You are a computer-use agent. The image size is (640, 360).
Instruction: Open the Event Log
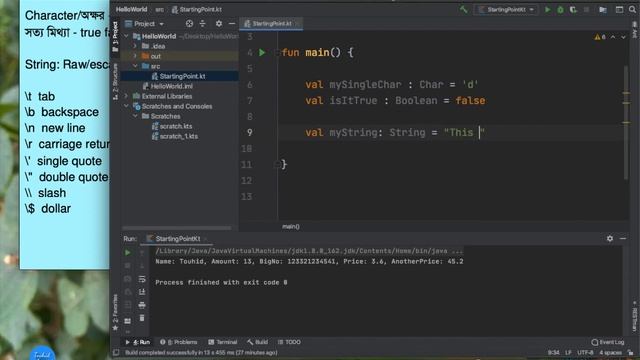tap(607, 342)
